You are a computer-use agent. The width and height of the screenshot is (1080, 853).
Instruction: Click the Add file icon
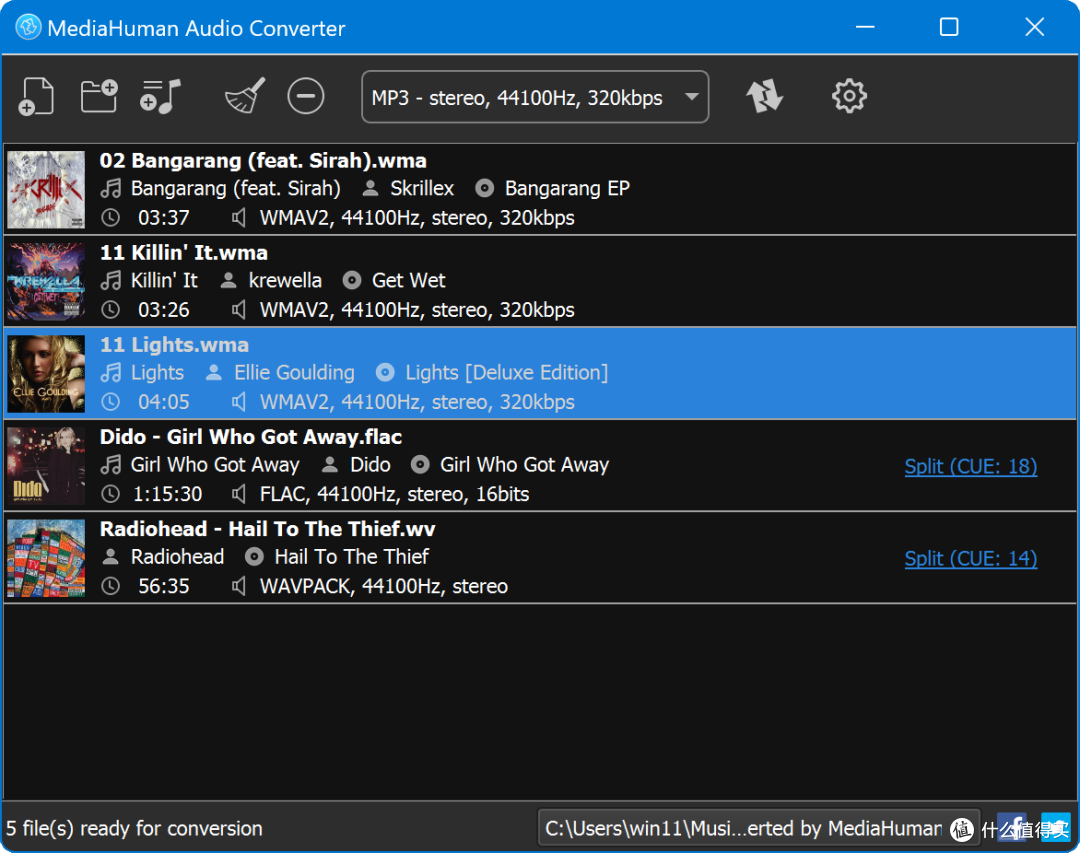click(37, 96)
